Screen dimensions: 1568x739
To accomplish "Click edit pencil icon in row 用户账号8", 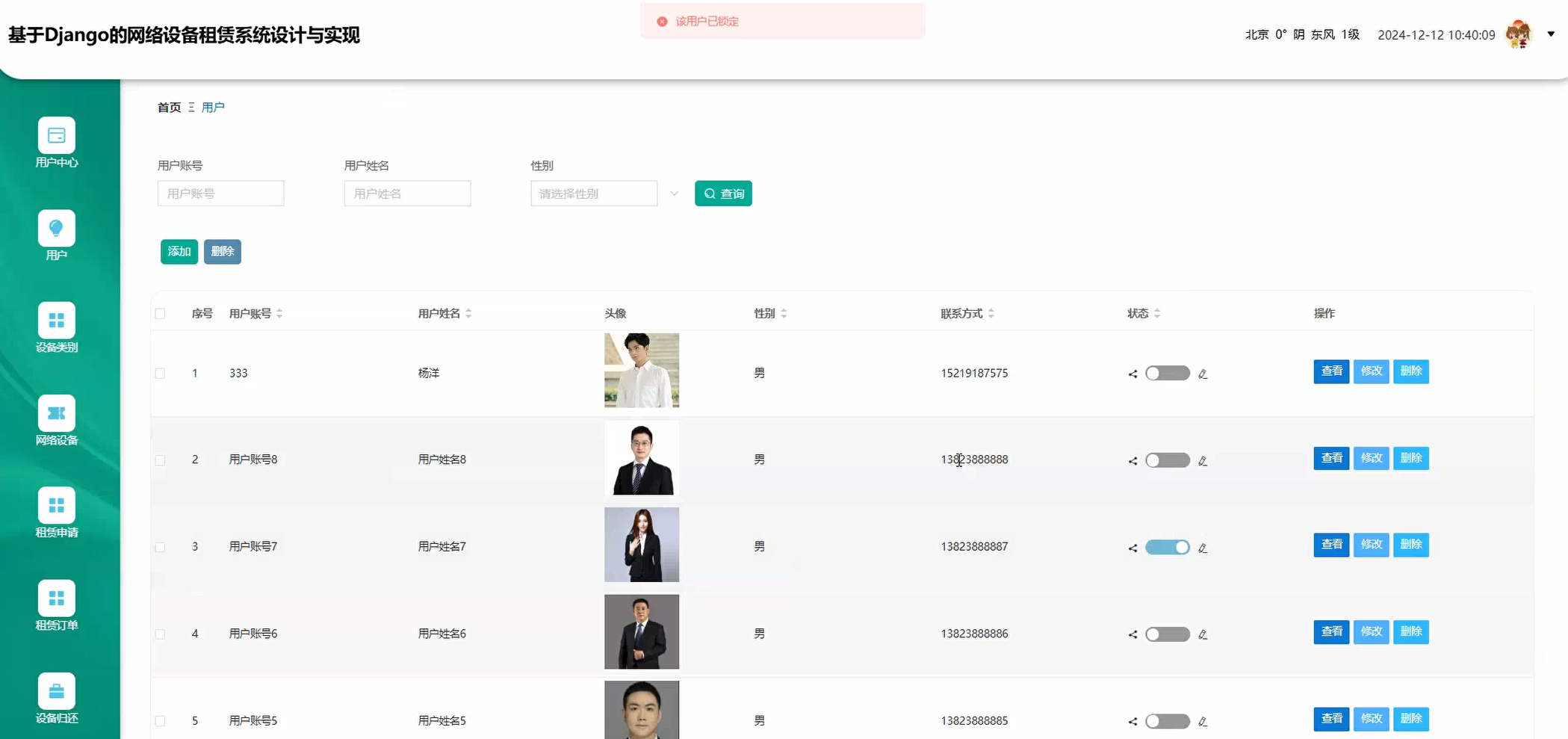I will pyautogui.click(x=1203, y=461).
